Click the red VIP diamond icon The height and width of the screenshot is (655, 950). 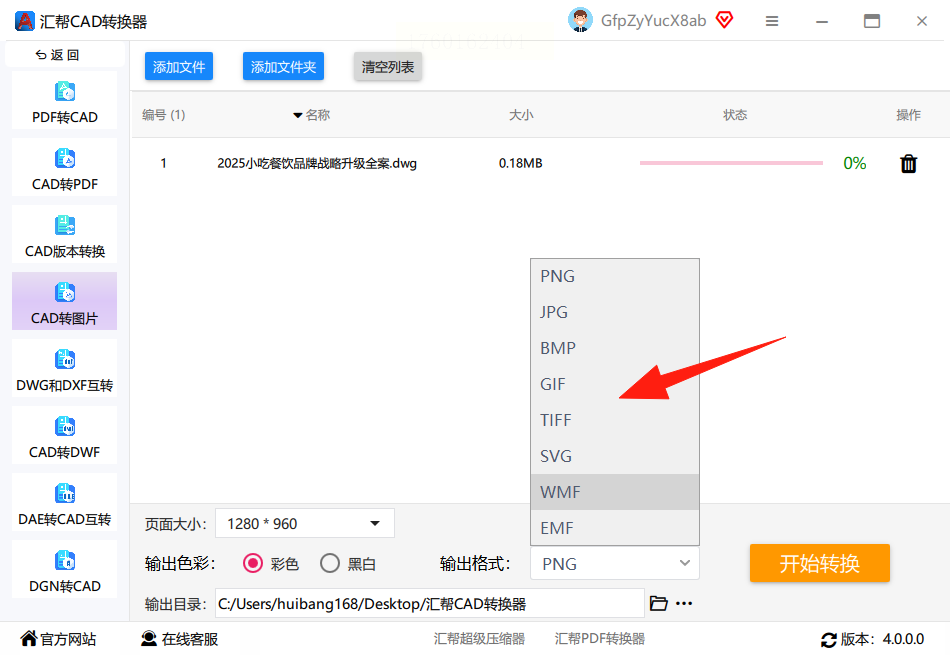(724, 20)
